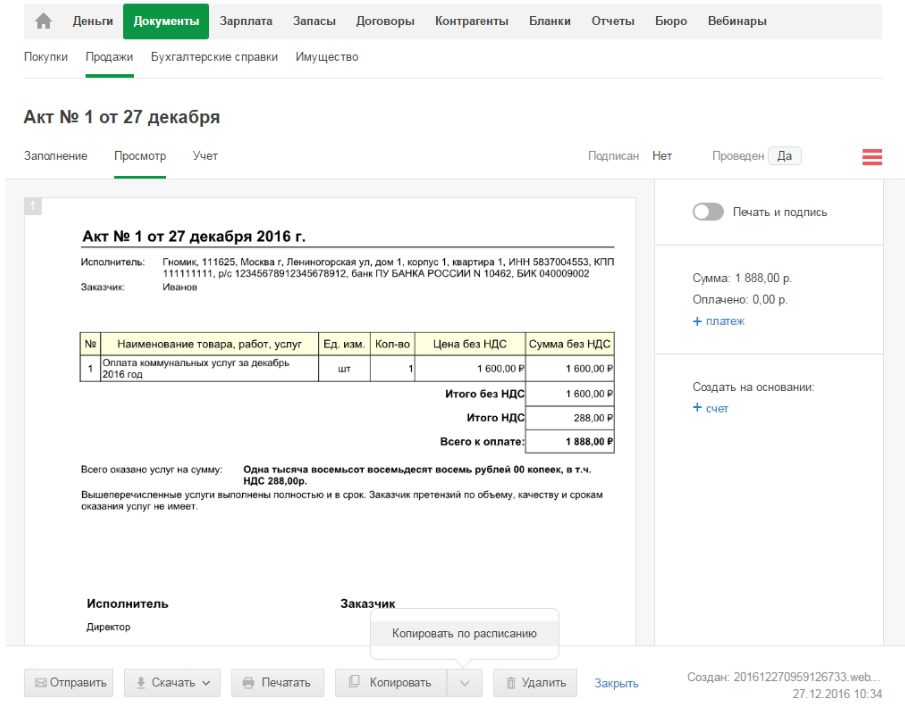Click the Закрыть link
The width and height of the screenshot is (905, 706).
616,684
